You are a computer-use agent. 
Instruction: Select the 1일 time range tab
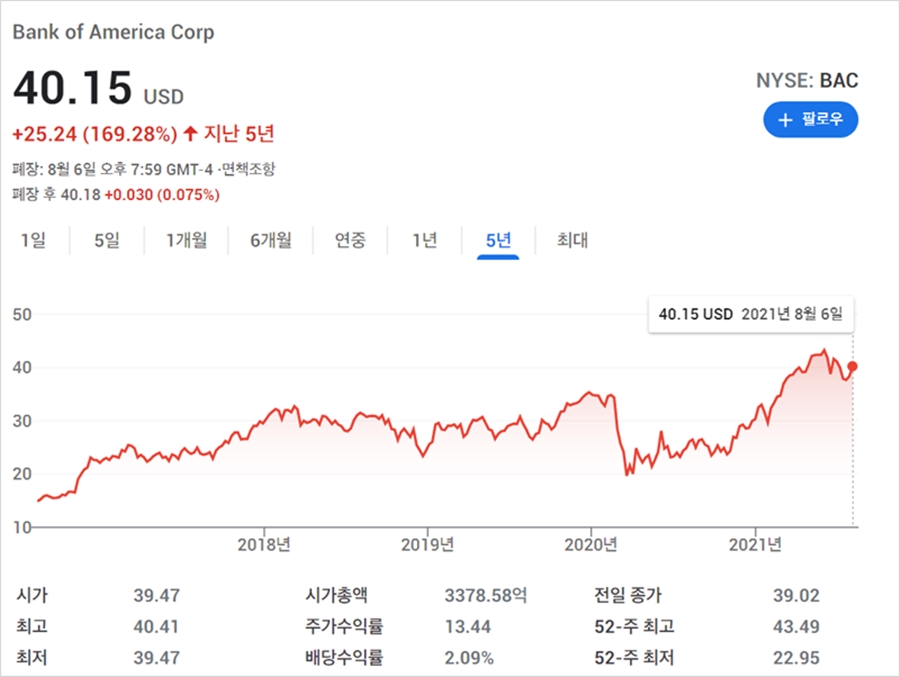pyautogui.click(x=33, y=240)
